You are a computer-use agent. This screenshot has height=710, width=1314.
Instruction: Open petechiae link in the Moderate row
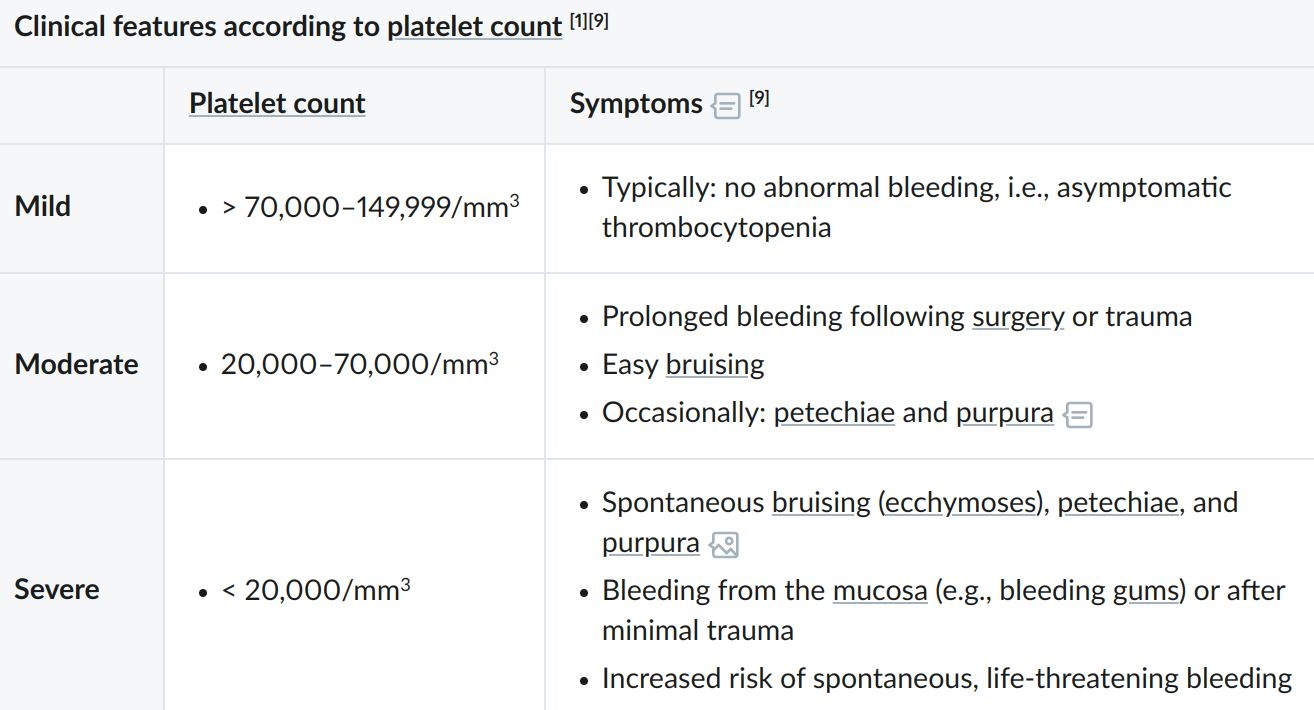click(x=834, y=413)
